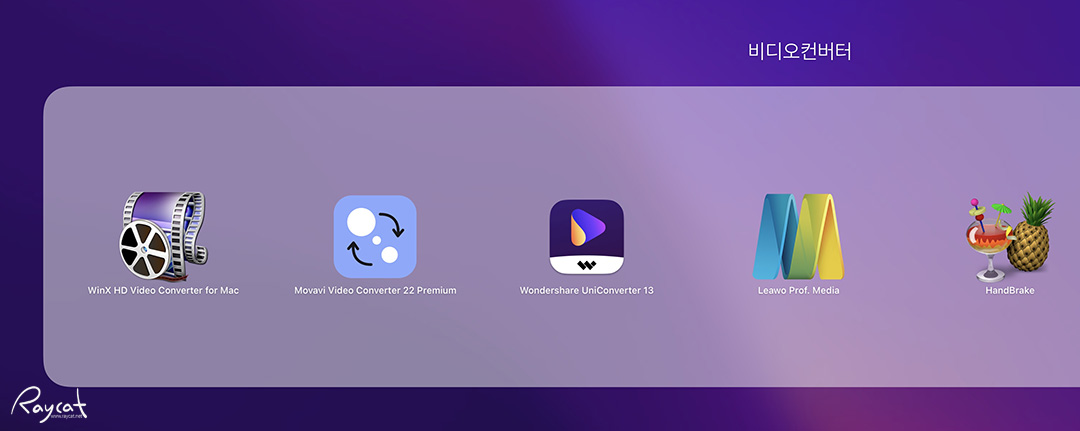1080x431 pixels.
Task: Click the label Wondershare UniConverter 13
Action: coord(586,291)
